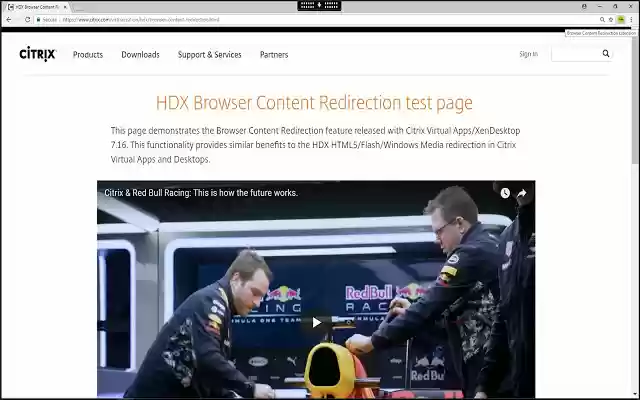Close the HDX Browser Content tab
The height and width of the screenshot is (400, 640).
[65, 7]
